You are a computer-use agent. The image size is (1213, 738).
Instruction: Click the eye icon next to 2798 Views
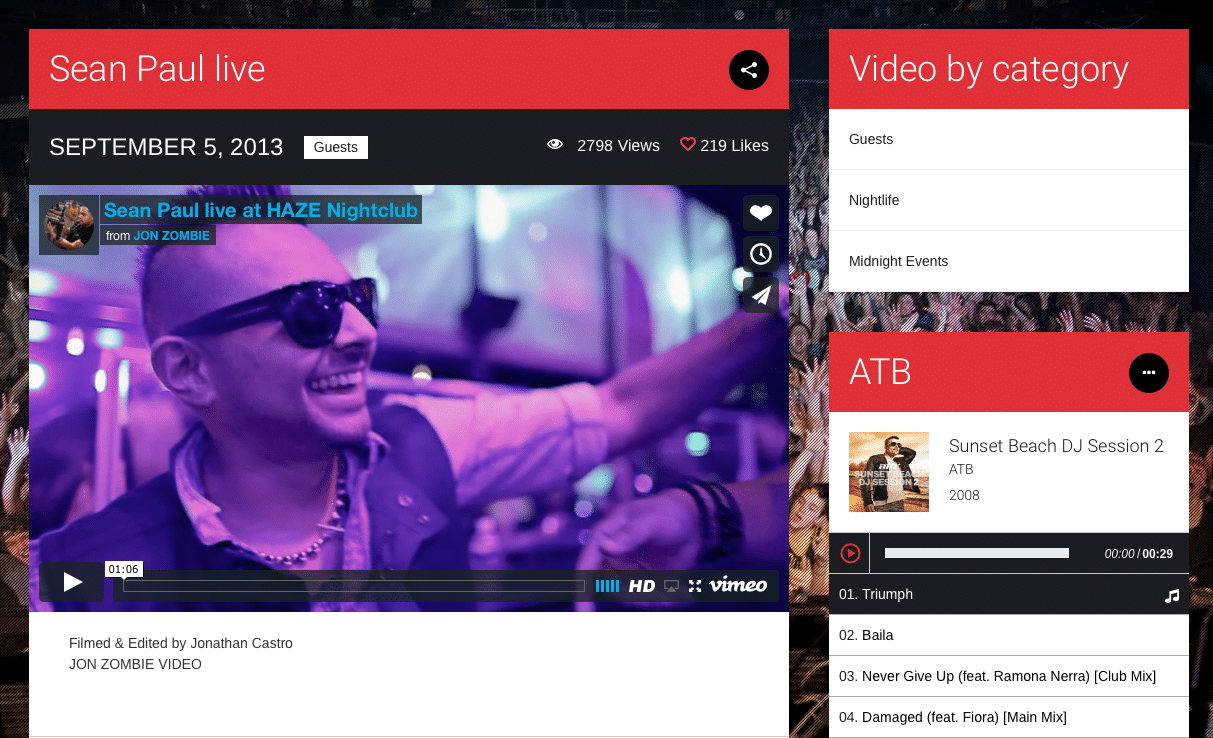coord(555,145)
